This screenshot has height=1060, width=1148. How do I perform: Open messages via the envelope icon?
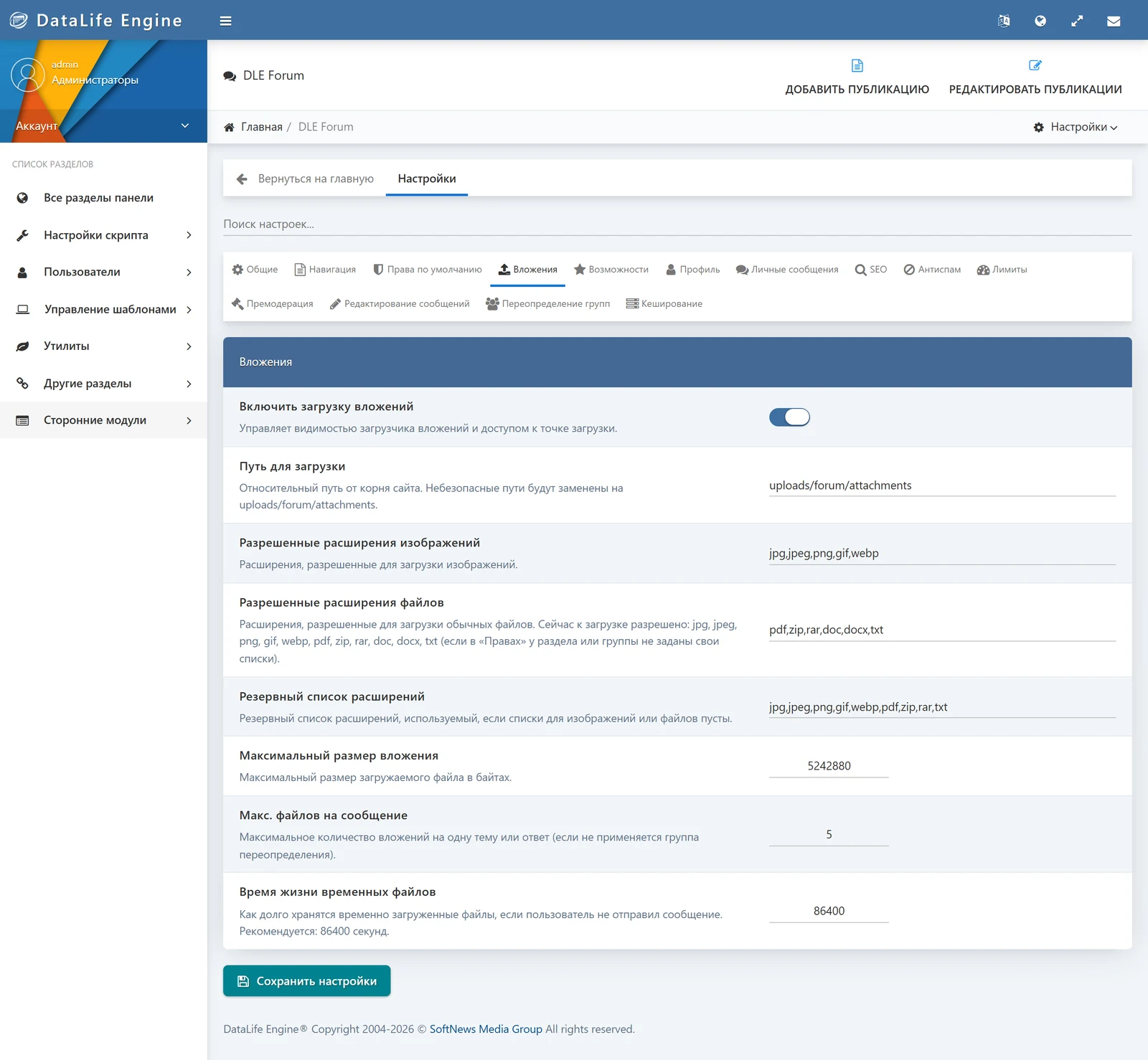coord(1114,21)
